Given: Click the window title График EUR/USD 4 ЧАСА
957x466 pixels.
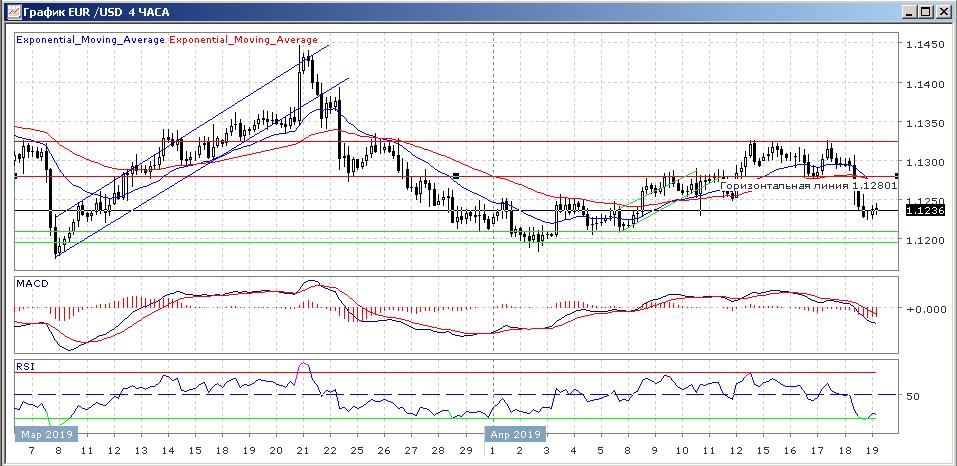Looking at the screenshot, I should (x=96, y=12).
